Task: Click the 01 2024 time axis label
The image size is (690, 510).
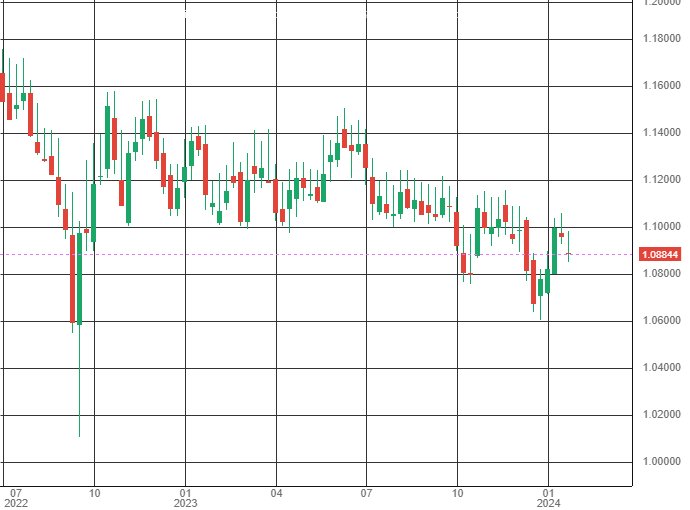Action: [x=548, y=498]
